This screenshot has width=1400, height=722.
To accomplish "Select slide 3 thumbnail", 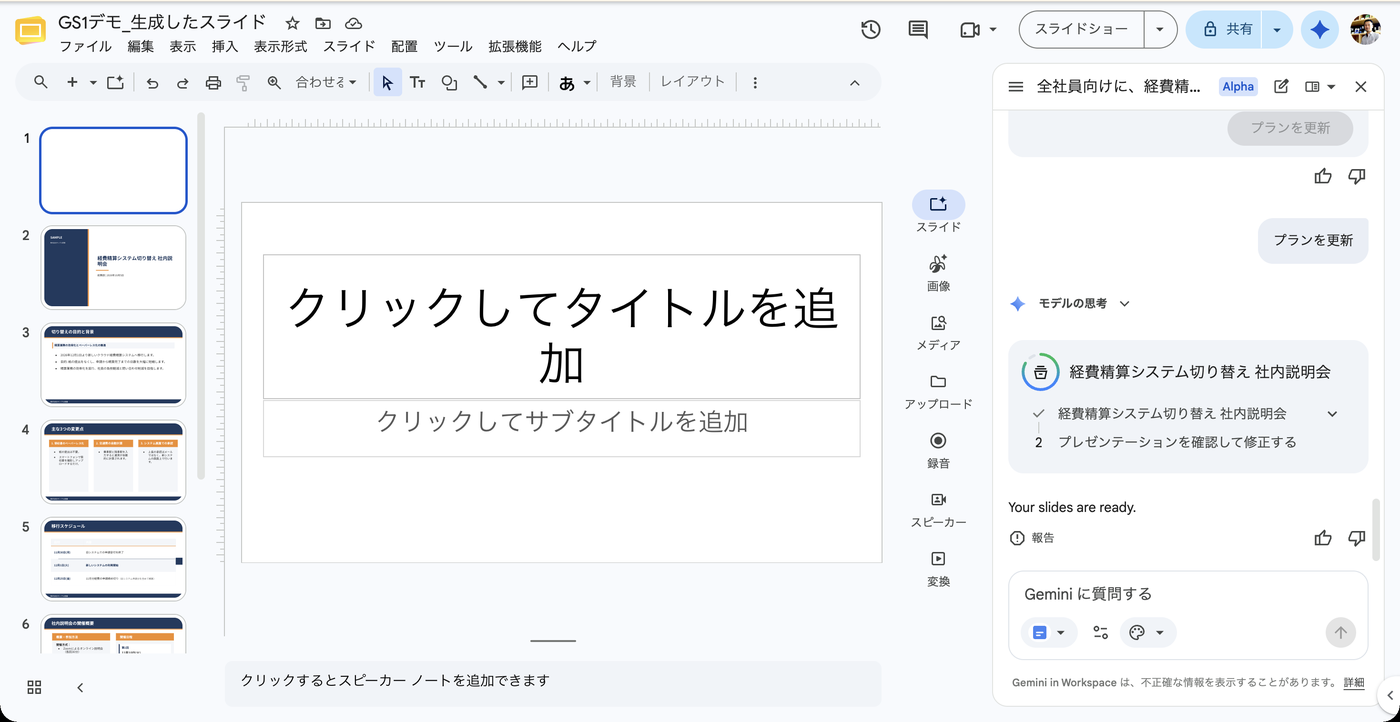I will (x=113, y=365).
